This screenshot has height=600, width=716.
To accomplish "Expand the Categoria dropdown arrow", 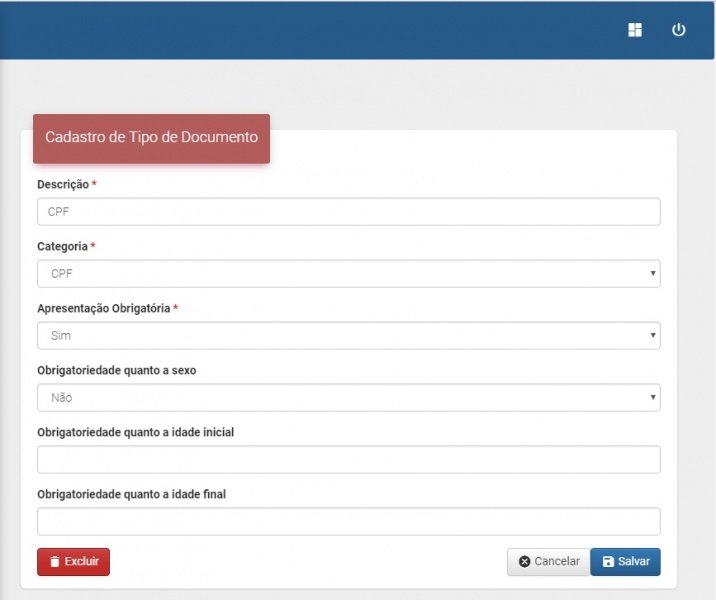I will pyautogui.click(x=652, y=273).
